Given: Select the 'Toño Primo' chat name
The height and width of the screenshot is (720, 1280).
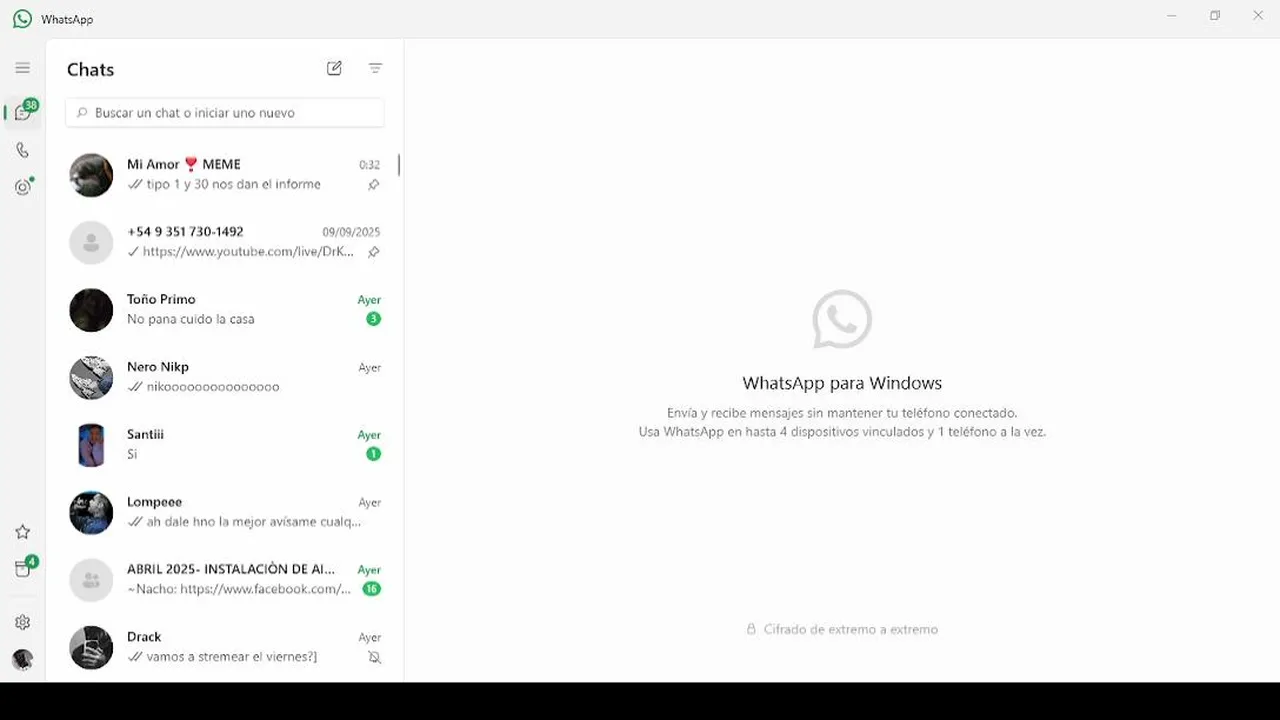Looking at the screenshot, I should [x=161, y=299].
